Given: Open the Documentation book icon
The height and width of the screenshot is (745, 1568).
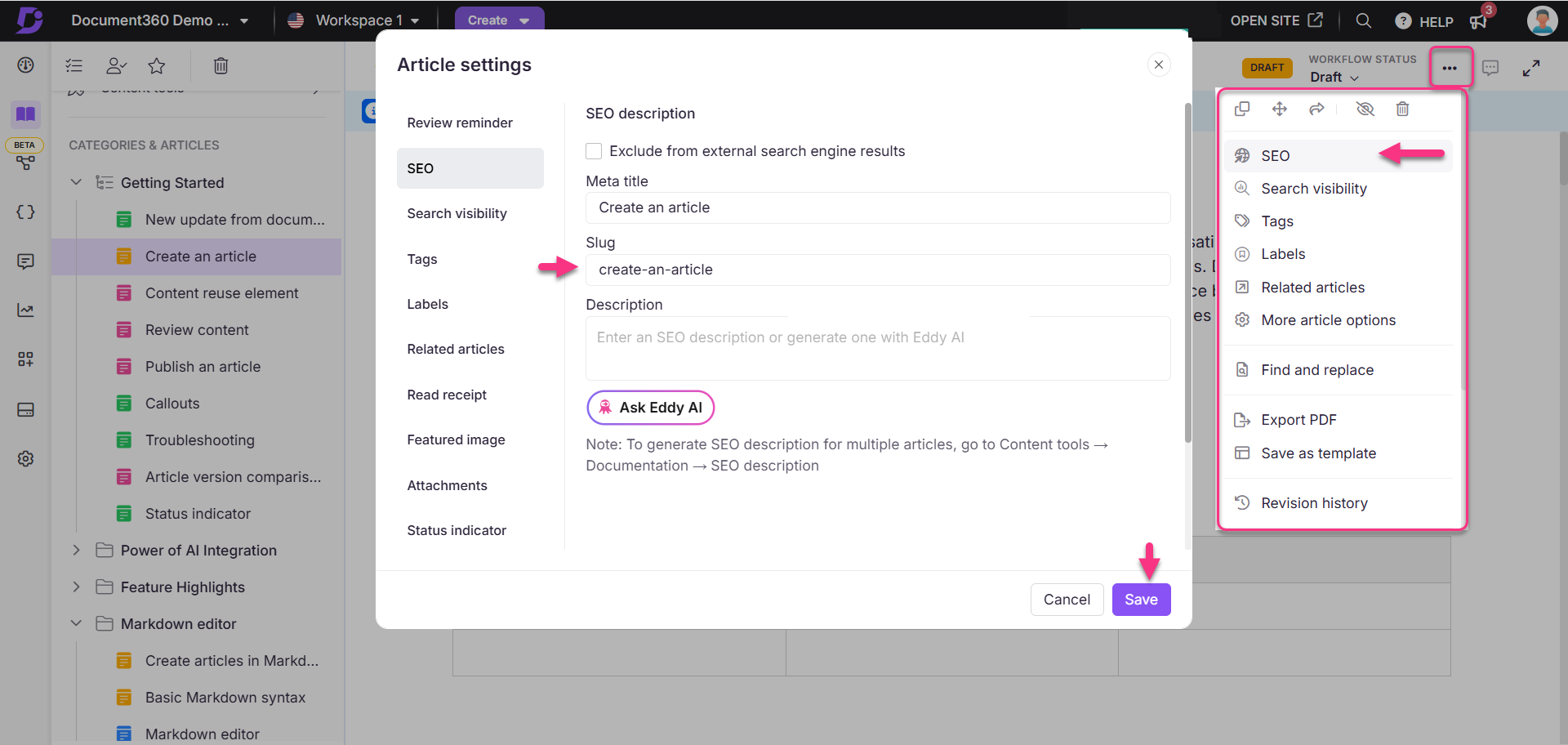Looking at the screenshot, I should [x=25, y=114].
